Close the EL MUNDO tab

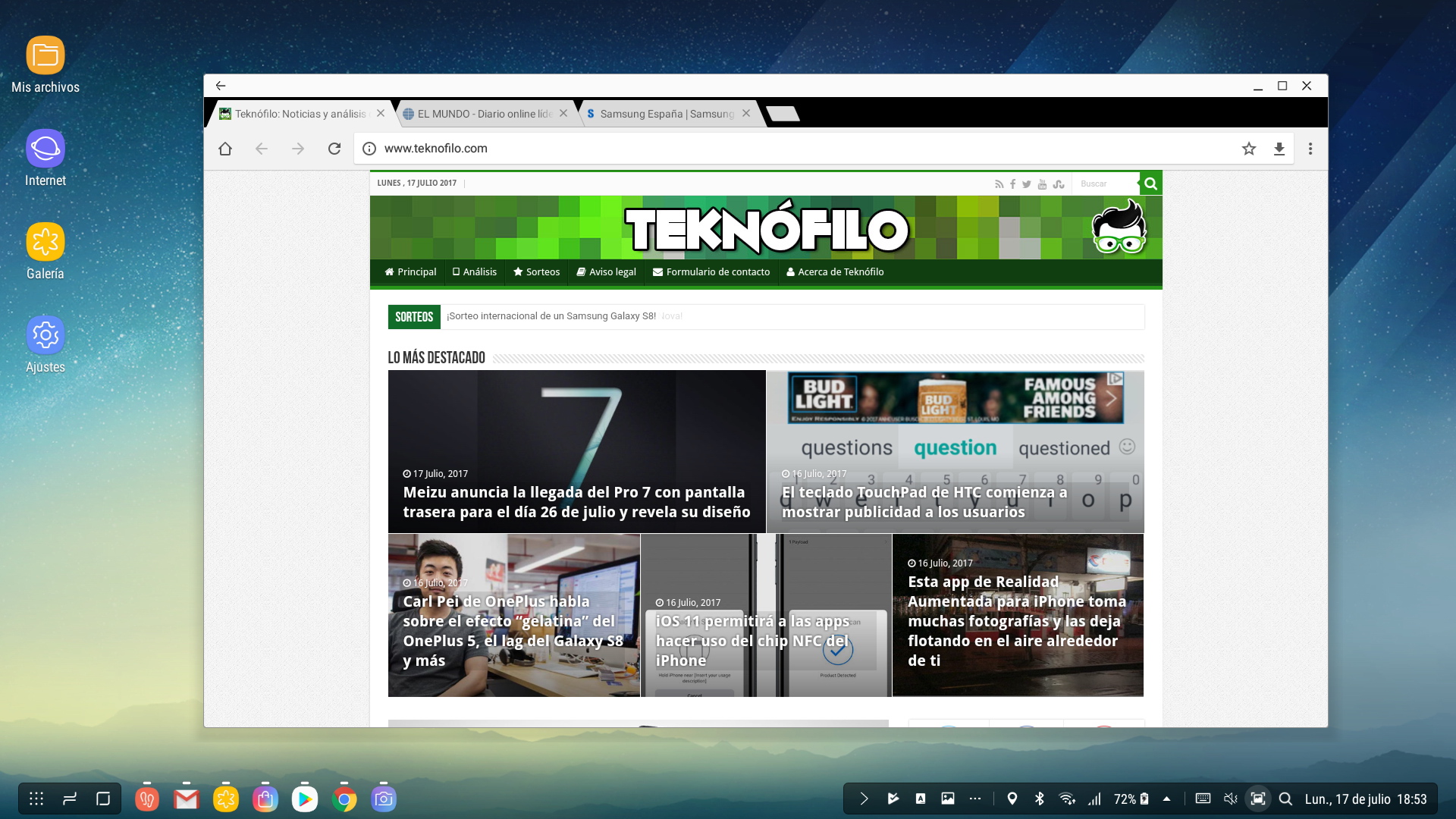point(563,113)
